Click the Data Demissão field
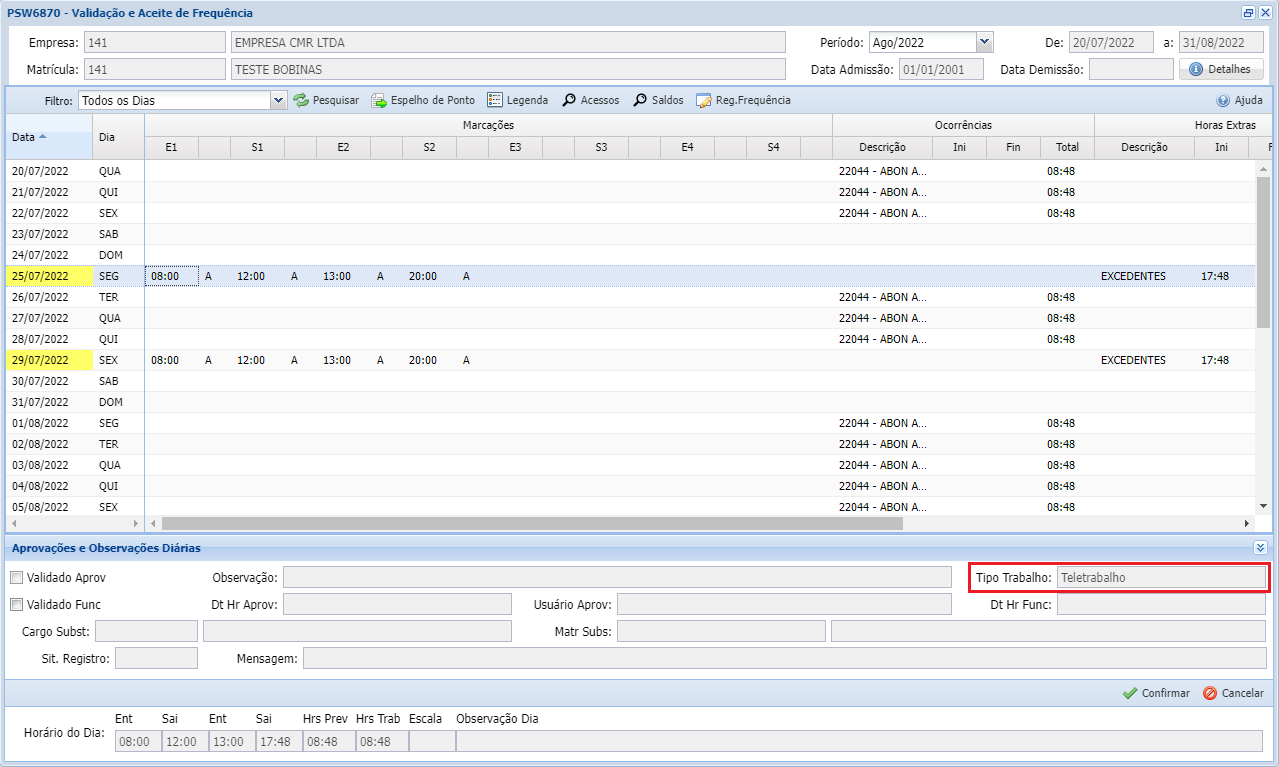Viewport: 1279px width, 767px height. coord(1131,69)
